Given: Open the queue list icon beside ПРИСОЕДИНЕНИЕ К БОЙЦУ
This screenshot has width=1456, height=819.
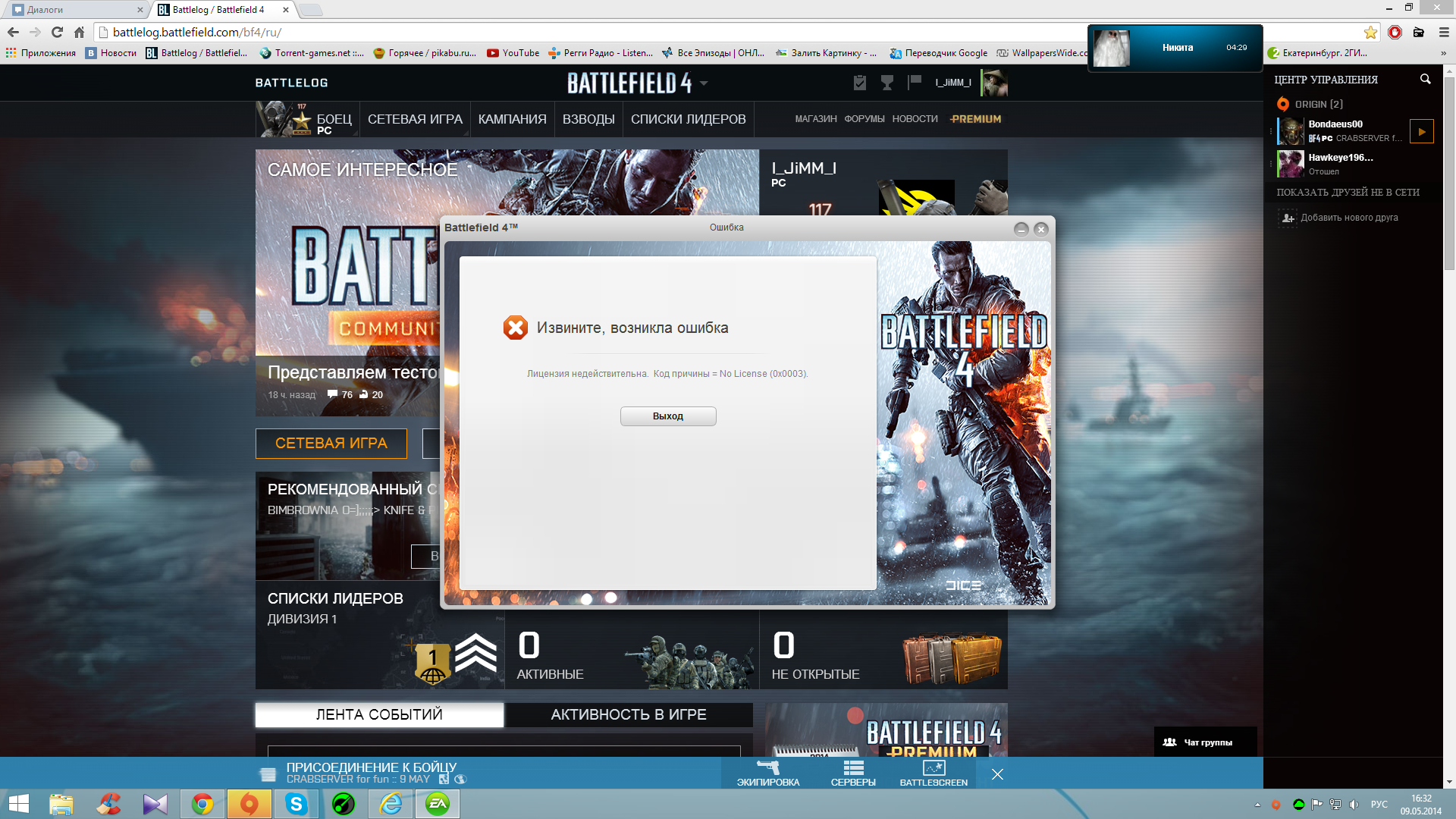Looking at the screenshot, I should [x=268, y=774].
